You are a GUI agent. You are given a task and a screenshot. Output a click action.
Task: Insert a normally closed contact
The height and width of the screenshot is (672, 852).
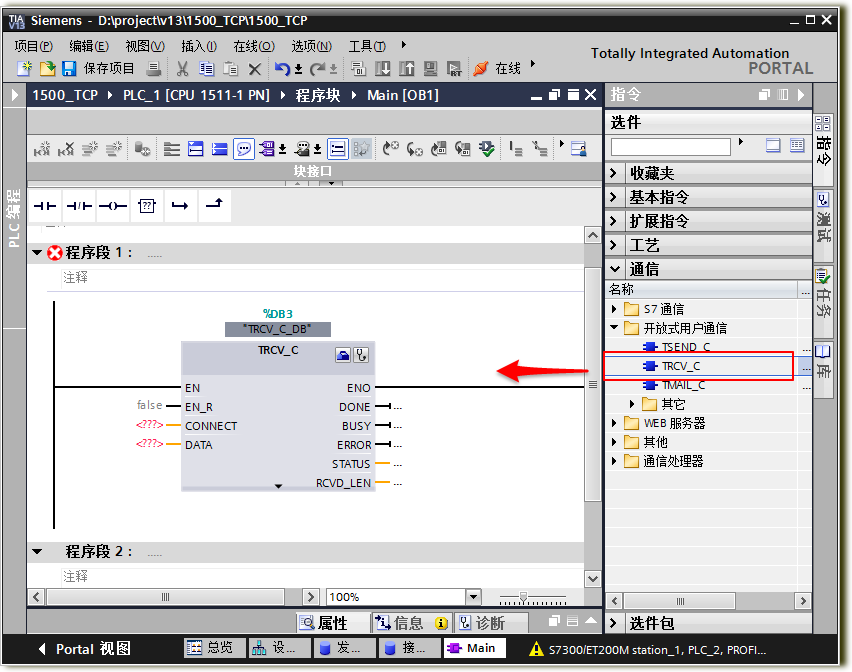(79, 206)
